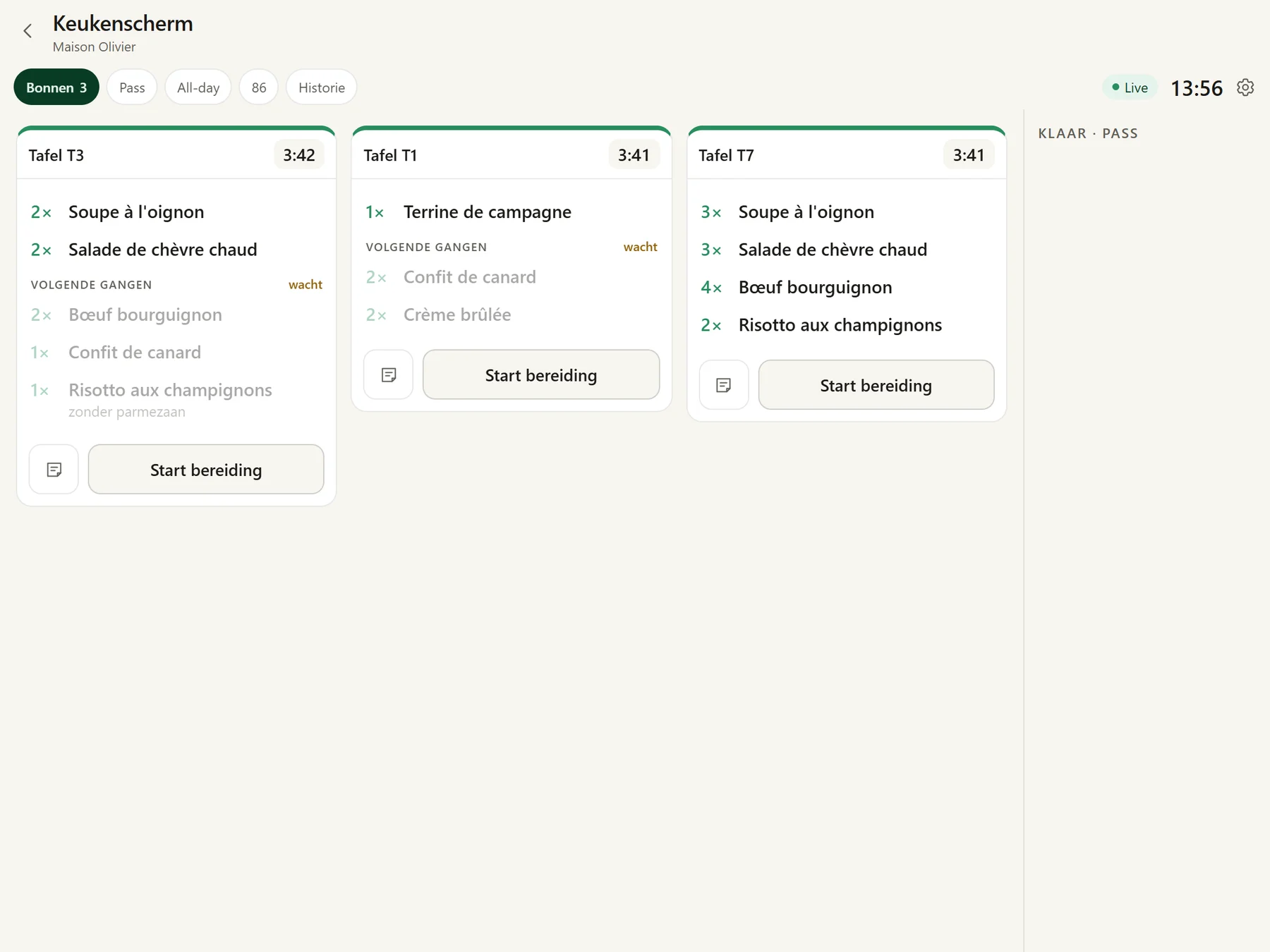Open settings via the gear icon
The width and height of the screenshot is (1270, 952).
(x=1245, y=87)
